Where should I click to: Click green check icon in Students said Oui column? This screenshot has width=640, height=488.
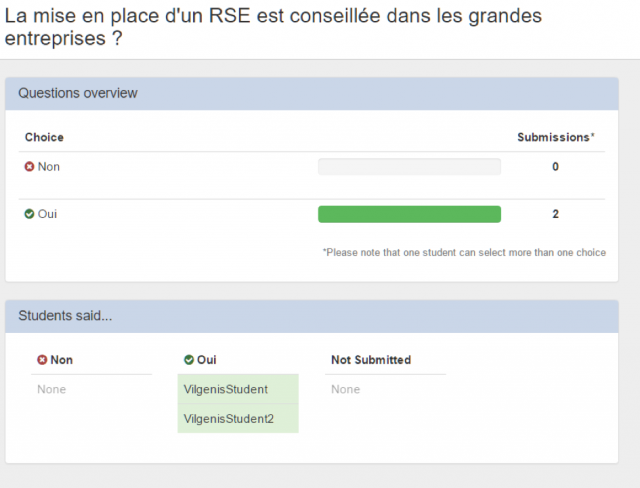(189, 360)
